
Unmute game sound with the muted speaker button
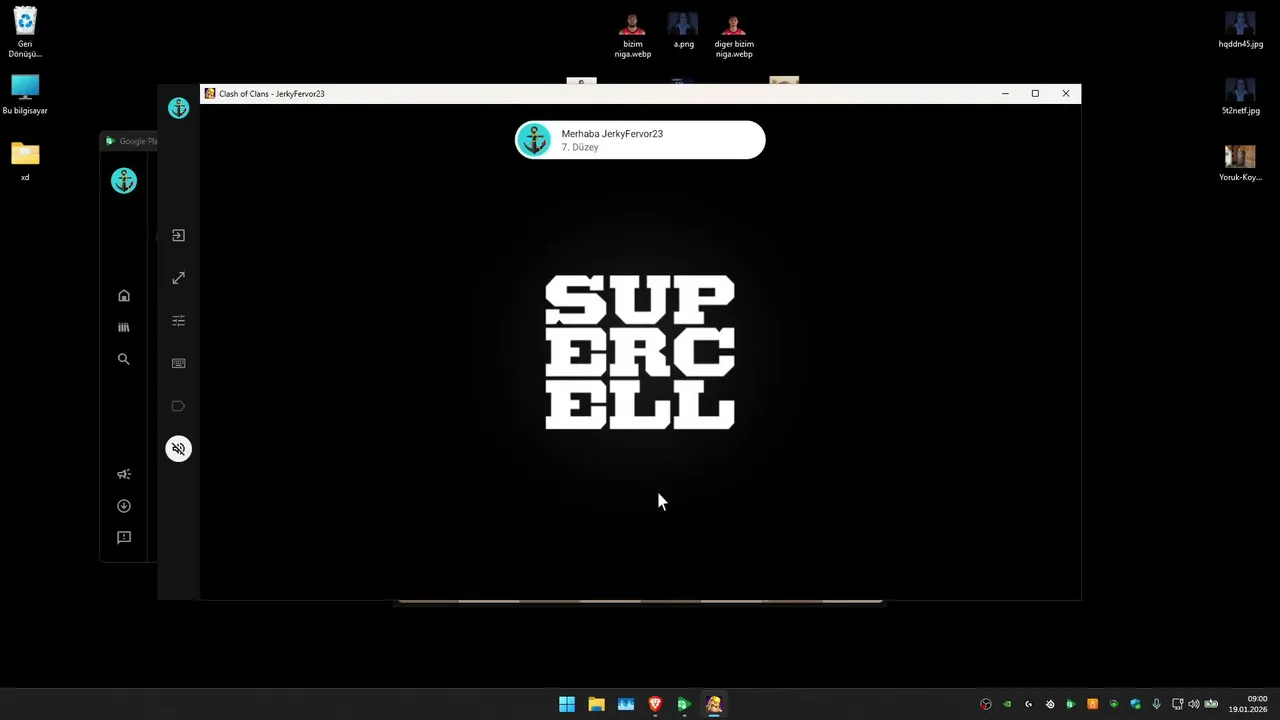[x=178, y=449]
